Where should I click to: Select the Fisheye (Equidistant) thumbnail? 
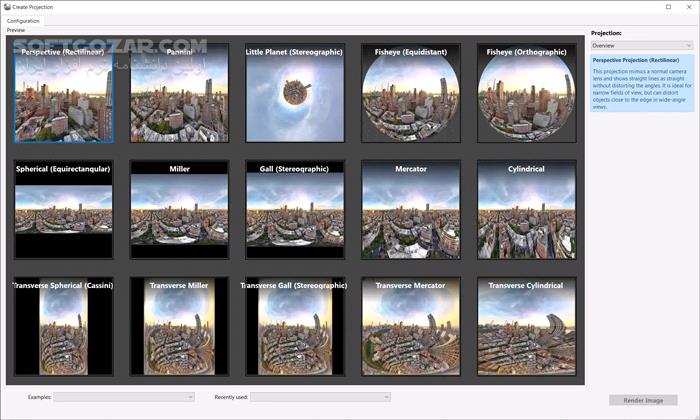pos(411,93)
